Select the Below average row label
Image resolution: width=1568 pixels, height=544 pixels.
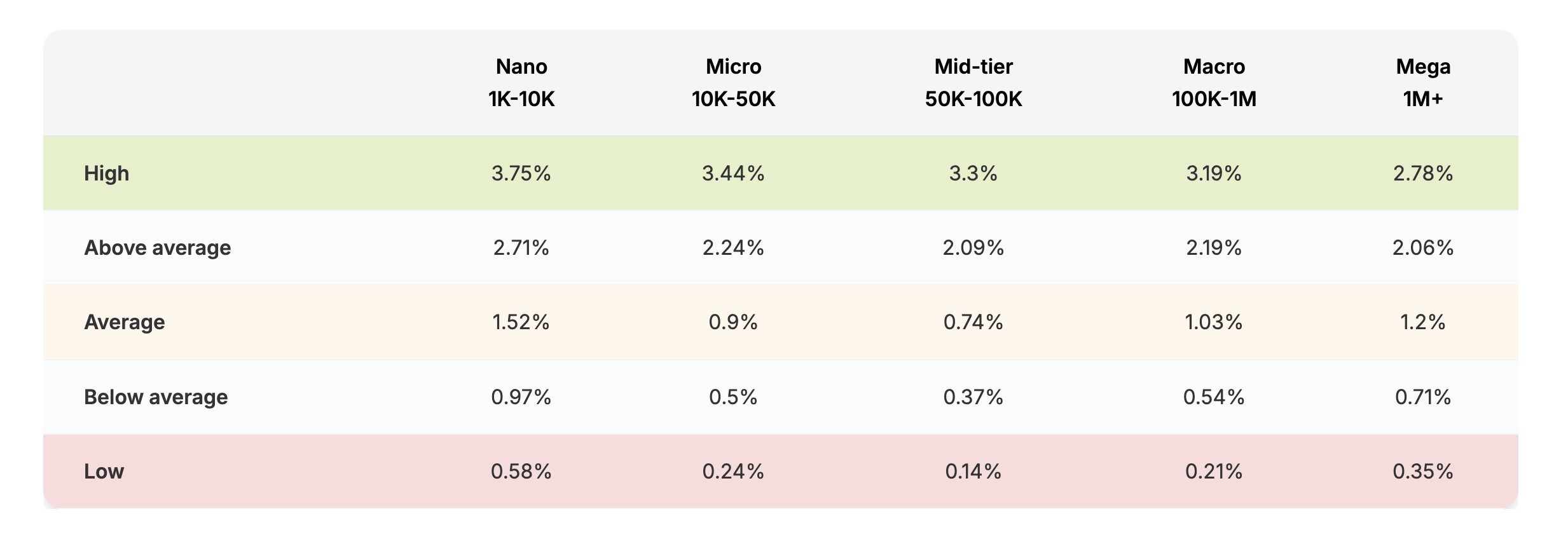[156, 397]
